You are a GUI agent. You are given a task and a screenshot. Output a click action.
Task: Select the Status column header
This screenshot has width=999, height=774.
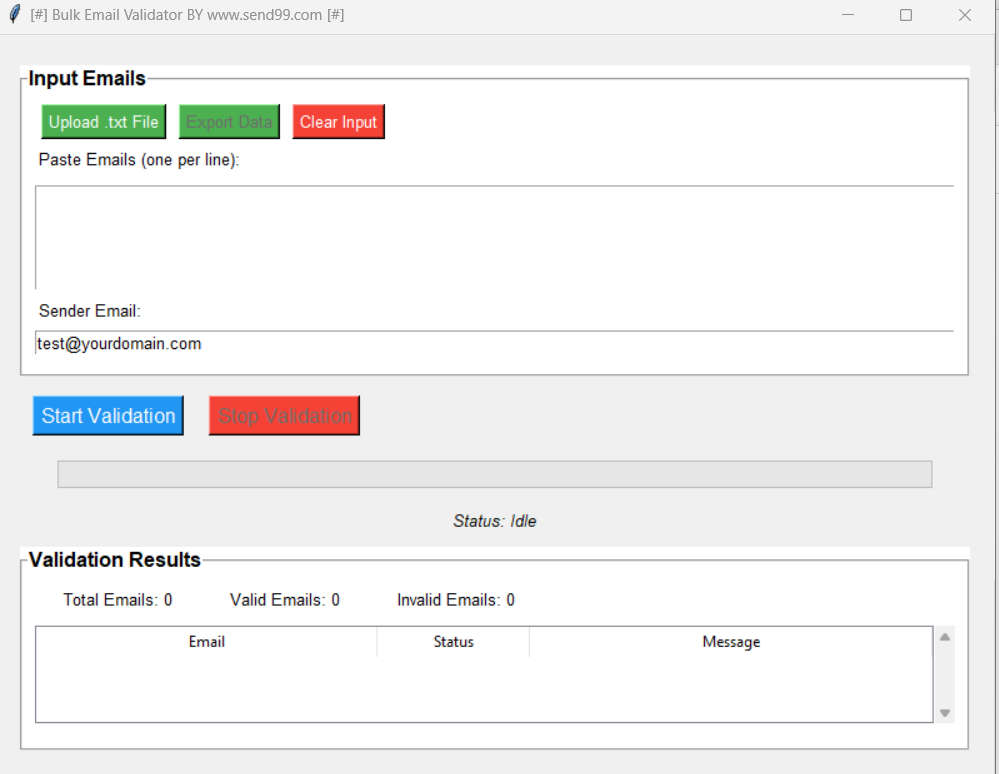[453, 642]
